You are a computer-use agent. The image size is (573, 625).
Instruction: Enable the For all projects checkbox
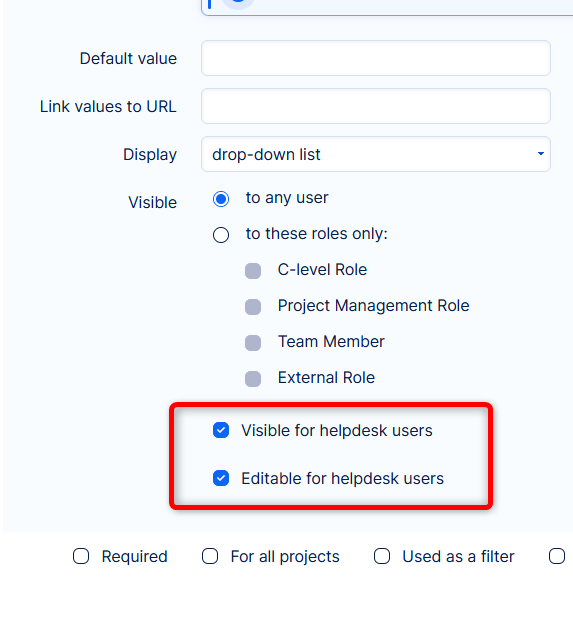point(210,556)
